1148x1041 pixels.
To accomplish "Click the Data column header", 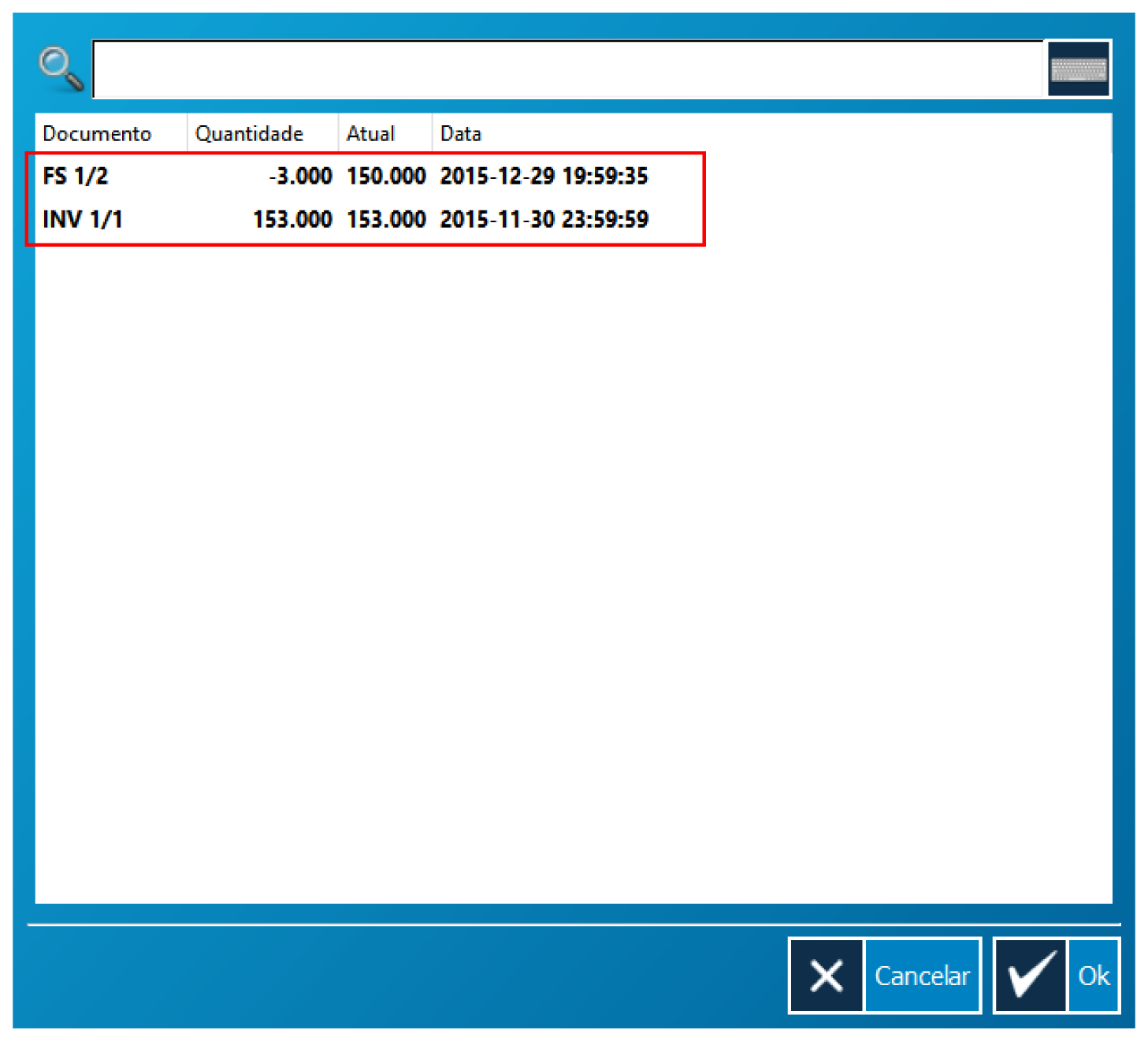I will [461, 134].
